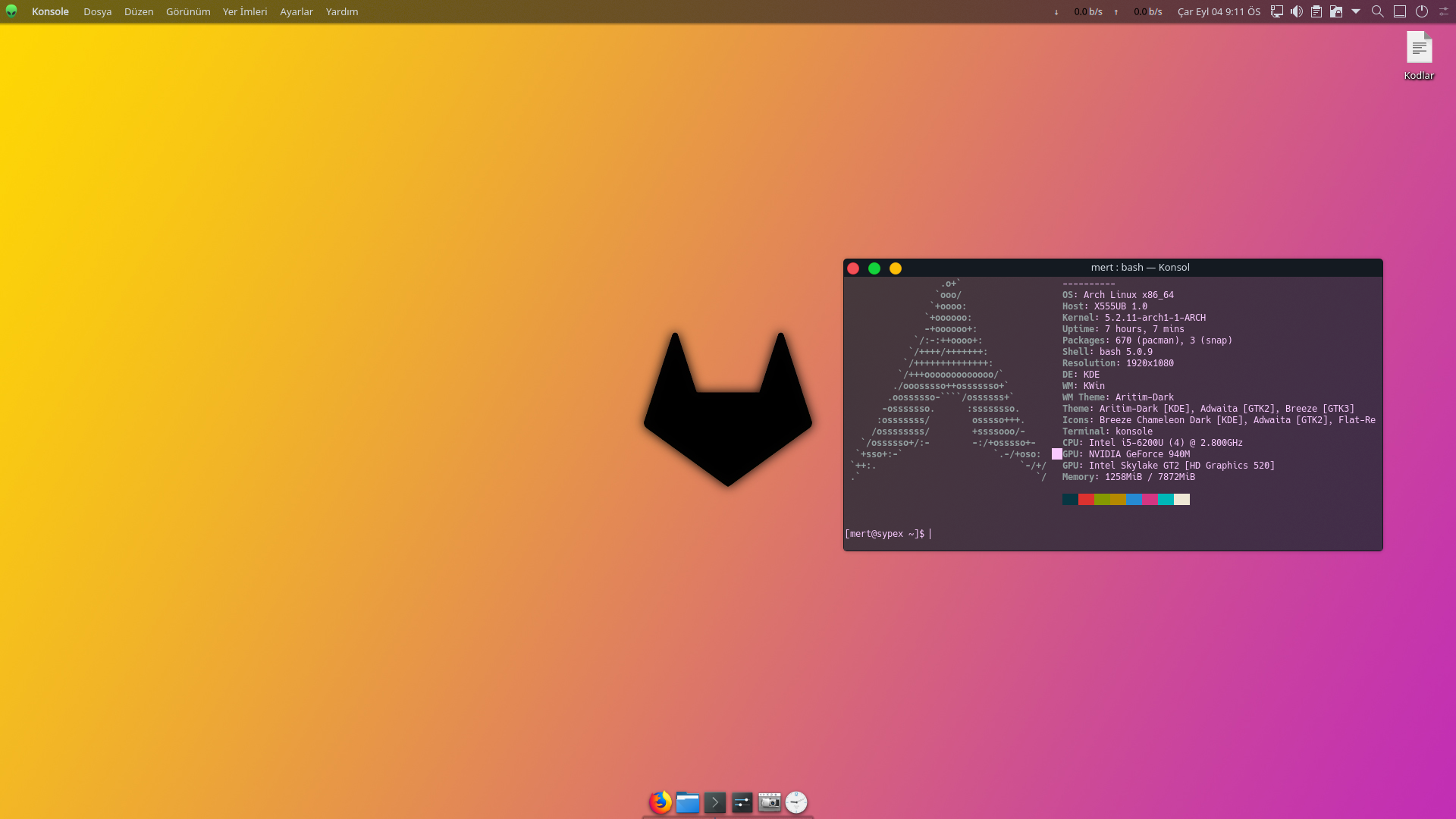Screen dimensions: 1456x819
Task: Click the download speed arrow indicator
Action: pyautogui.click(x=1056, y=12)
